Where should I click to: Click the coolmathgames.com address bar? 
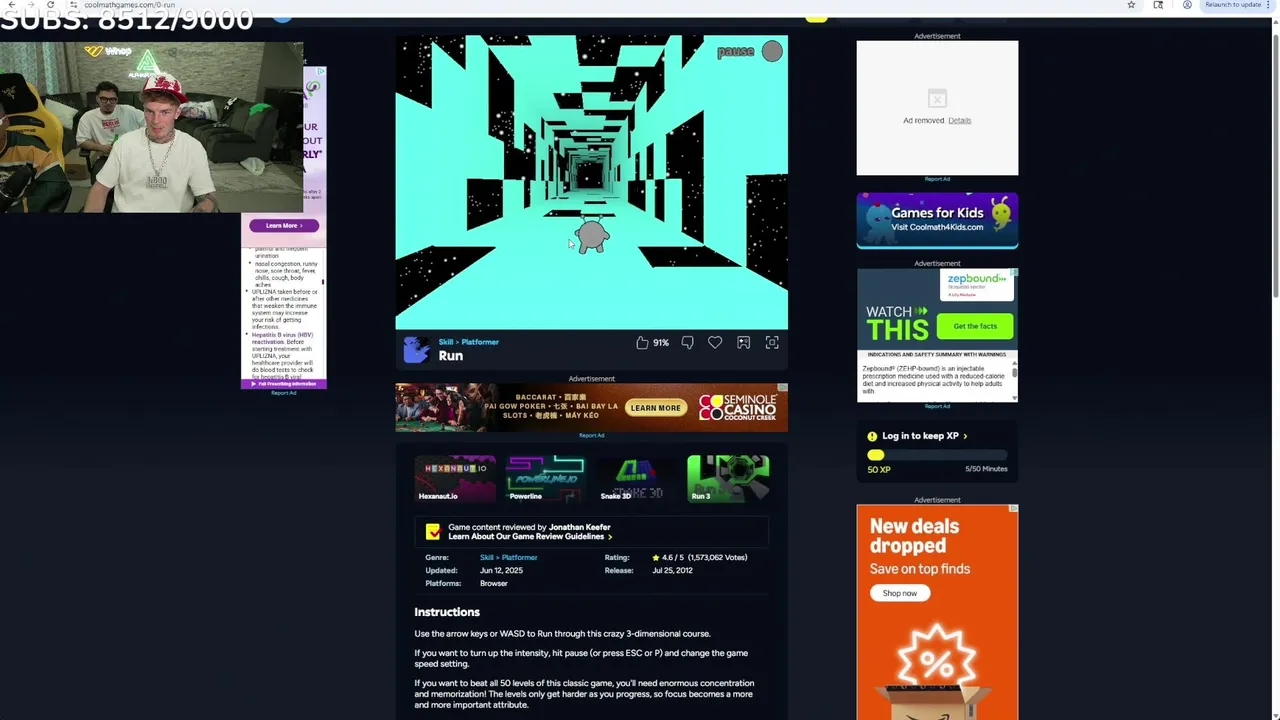pos(600,5)
